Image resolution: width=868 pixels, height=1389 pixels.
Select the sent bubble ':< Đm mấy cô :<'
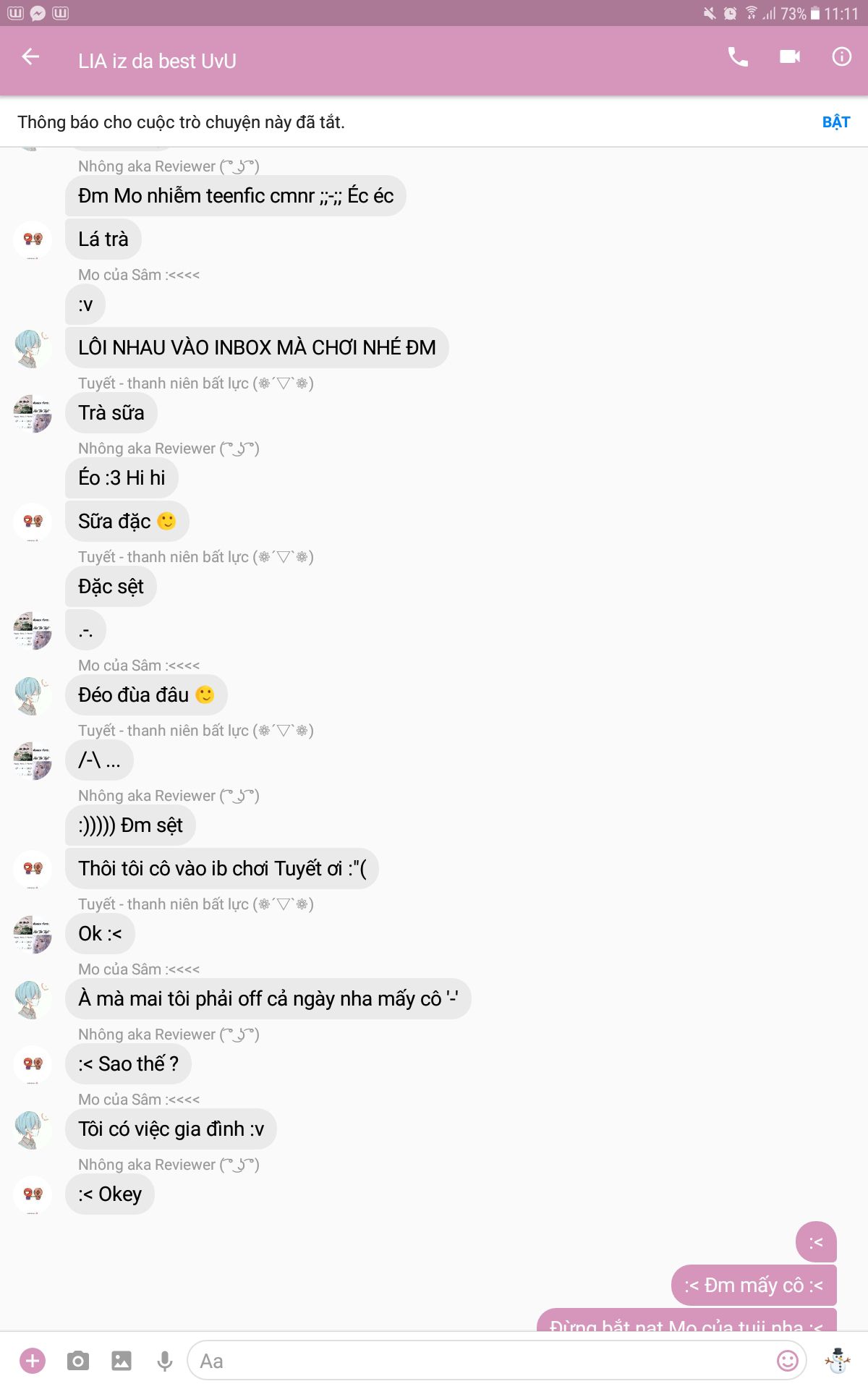click(754, 1285)
